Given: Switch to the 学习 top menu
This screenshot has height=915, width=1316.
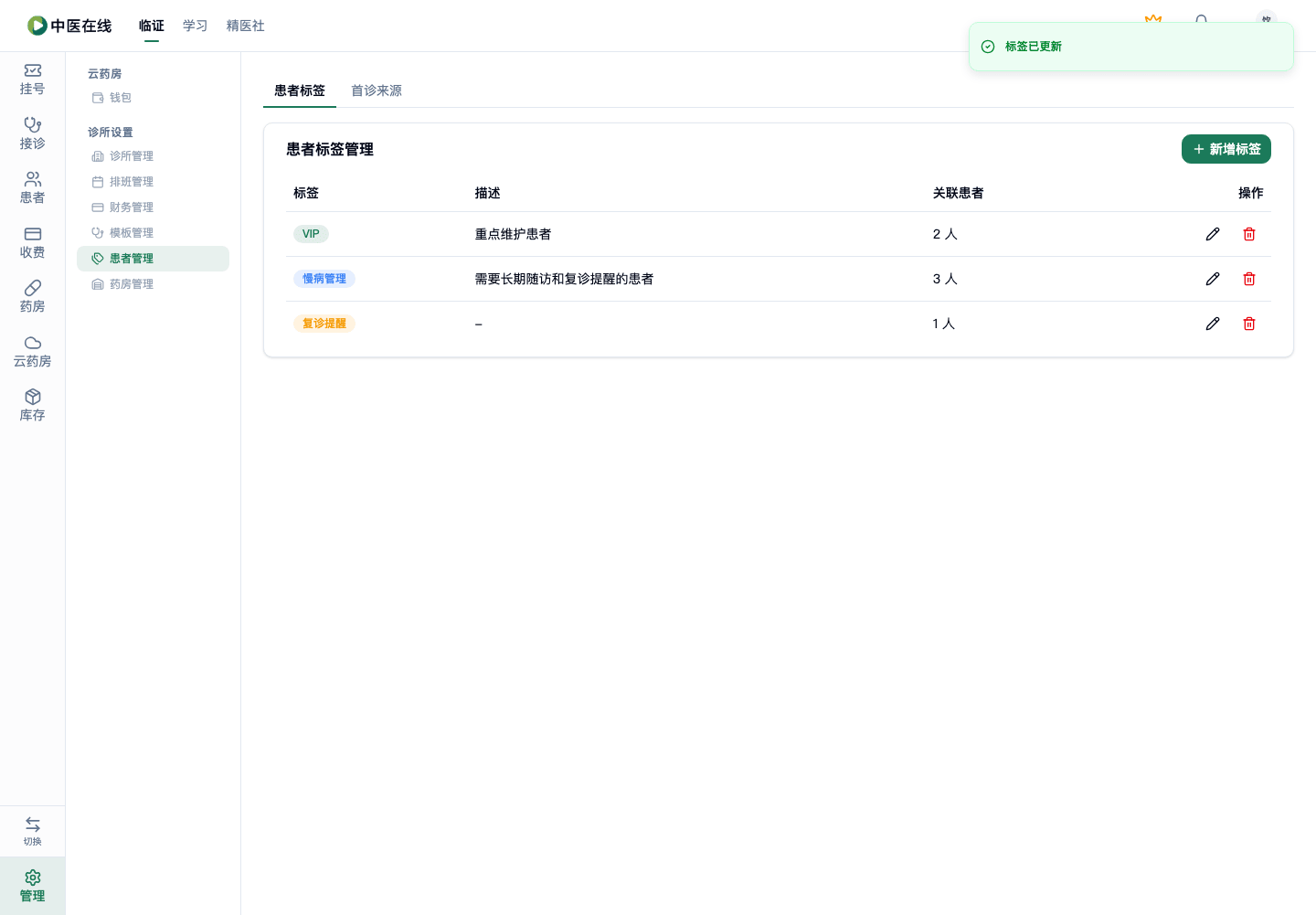Looking at the screenshot, I should 195,26.
